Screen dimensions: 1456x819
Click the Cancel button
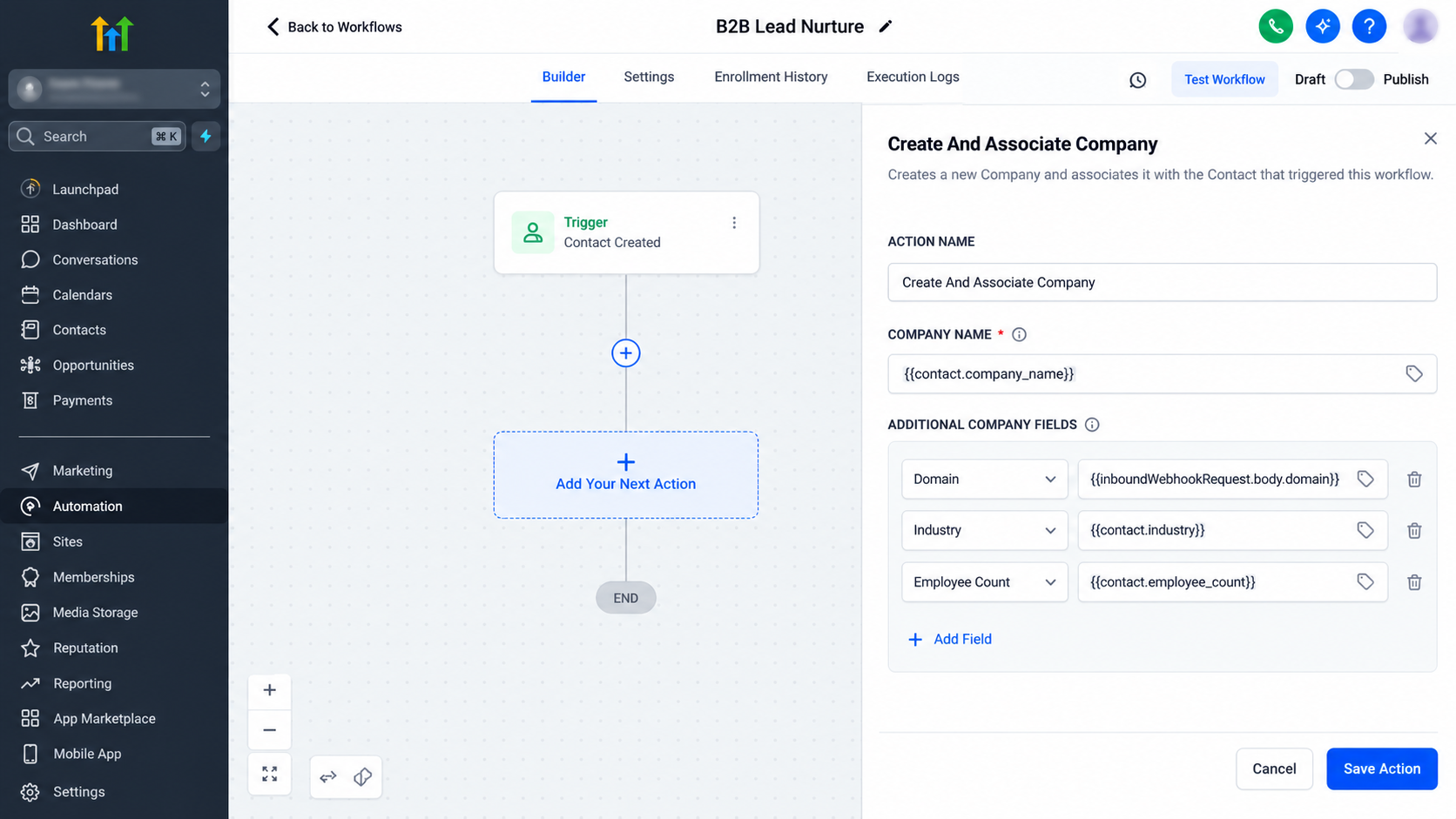point(1274,769)
